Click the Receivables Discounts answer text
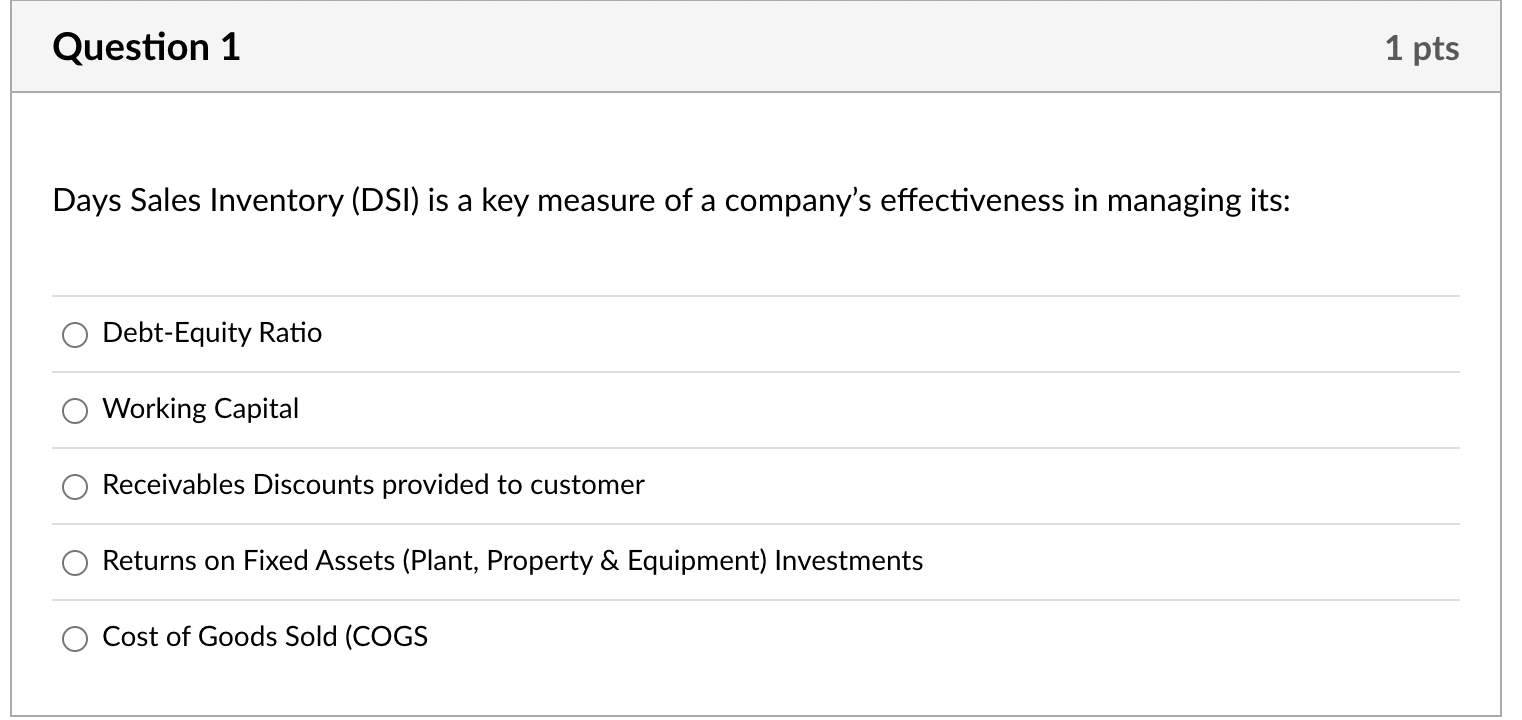The height and width of the screenshot is (720, 1522). point(372,486)
